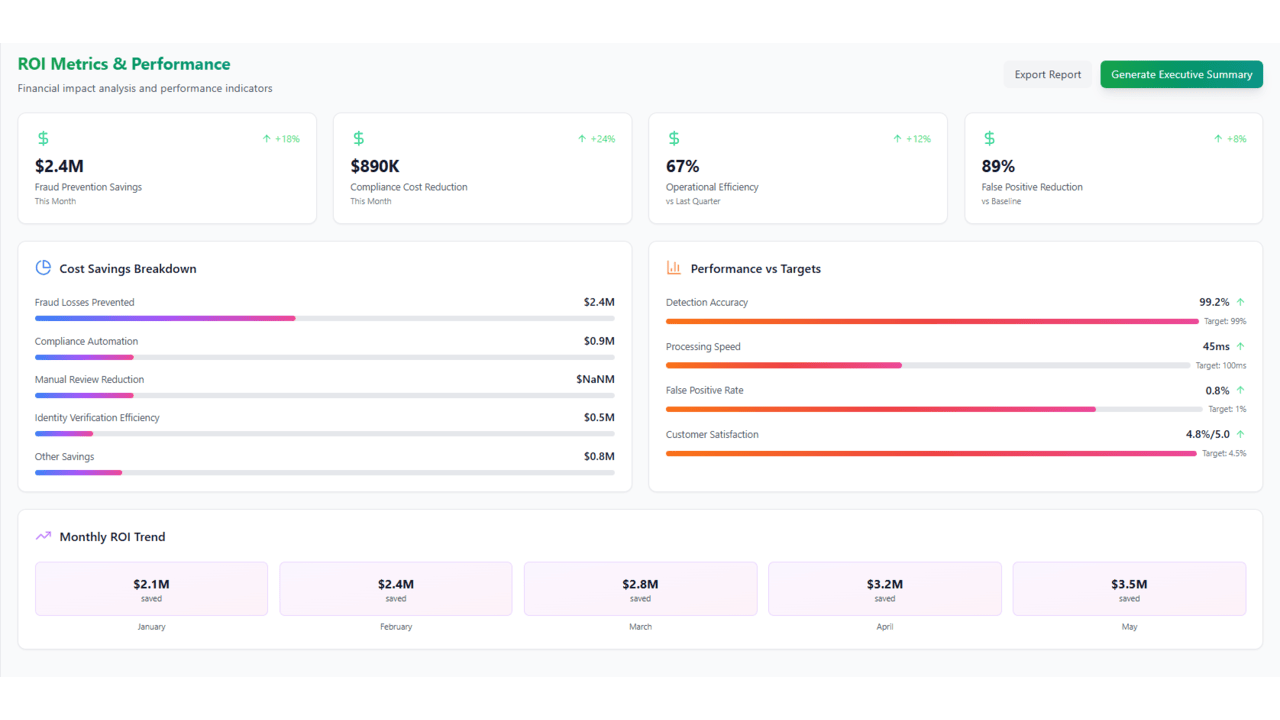Click the Compliance Automation progress bar
The height and width of the screenshot is (720, 1280).
pyautogui.click(x=325, y=357)
